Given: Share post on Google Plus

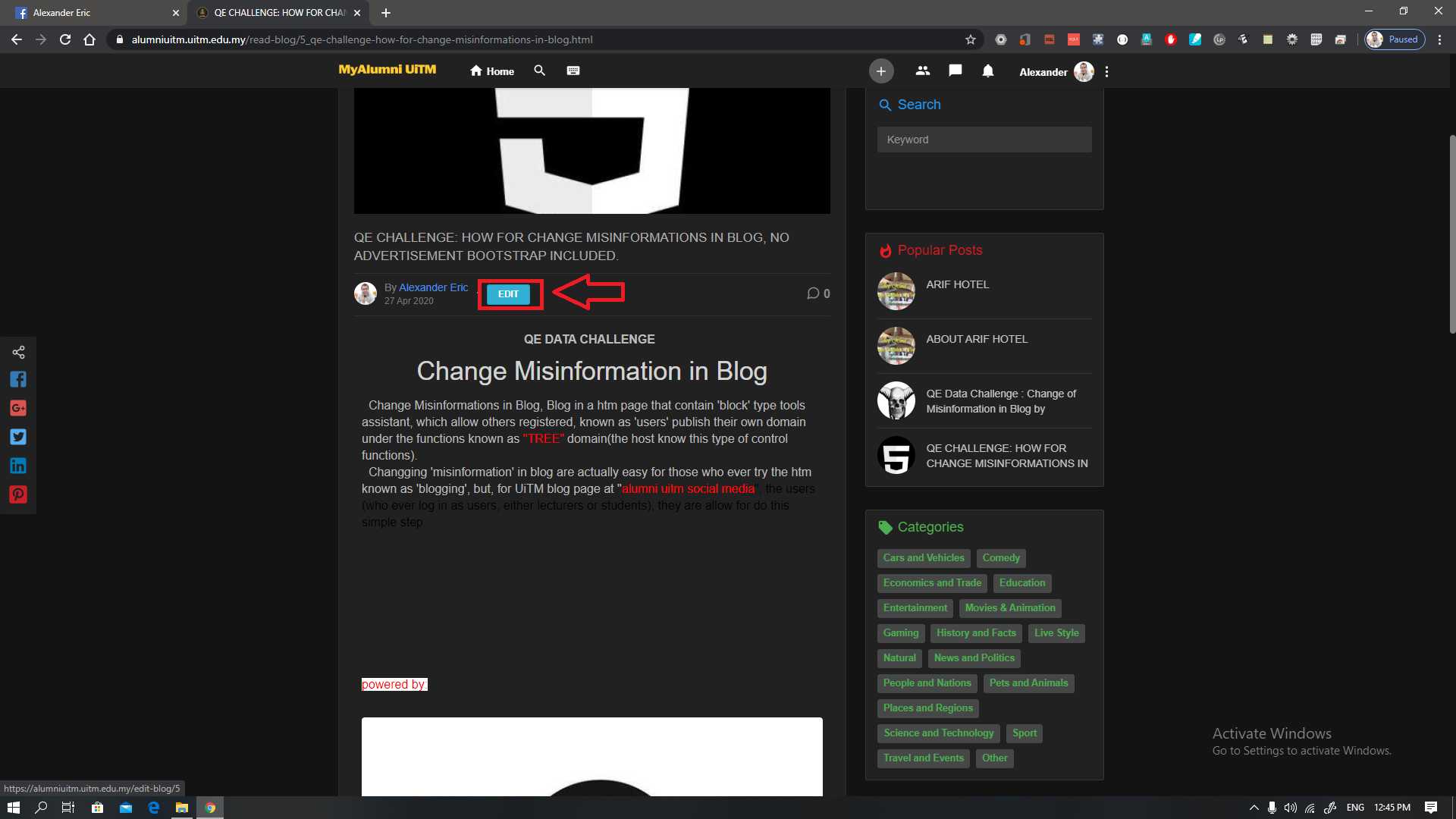Looking at the screenshot, I should [x=18, y=408].
